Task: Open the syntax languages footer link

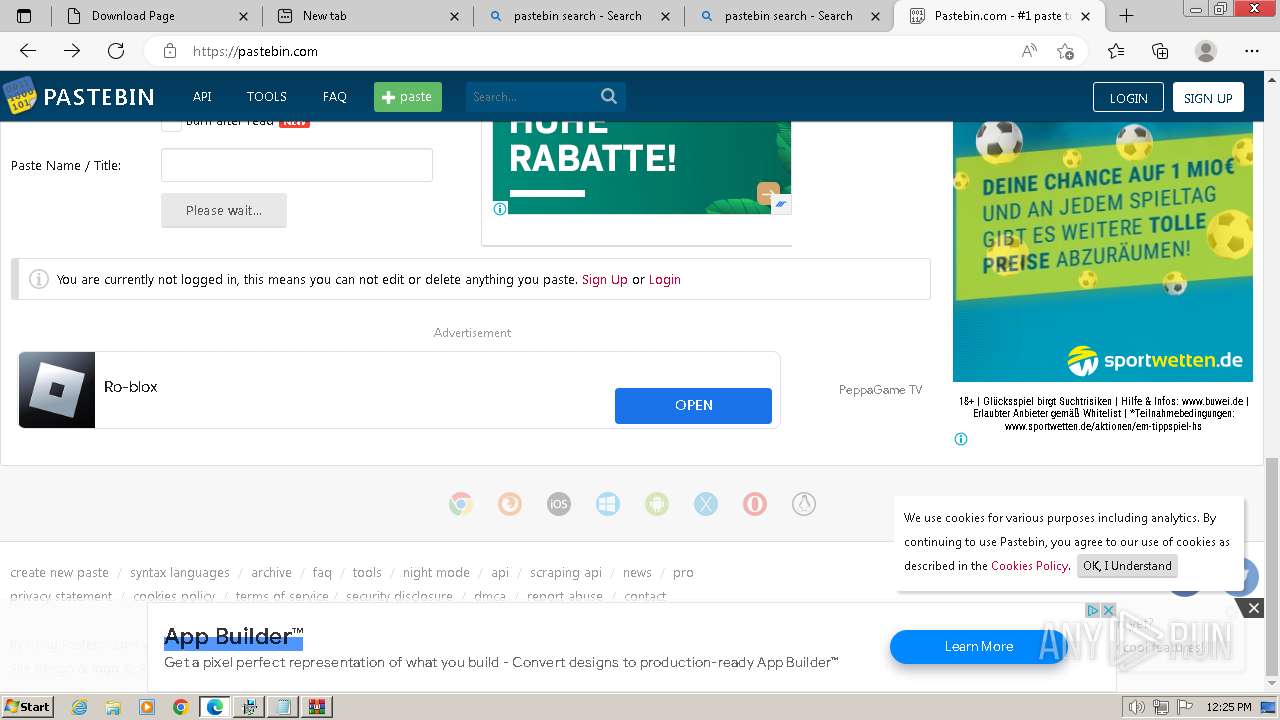Action: (180, 573)
